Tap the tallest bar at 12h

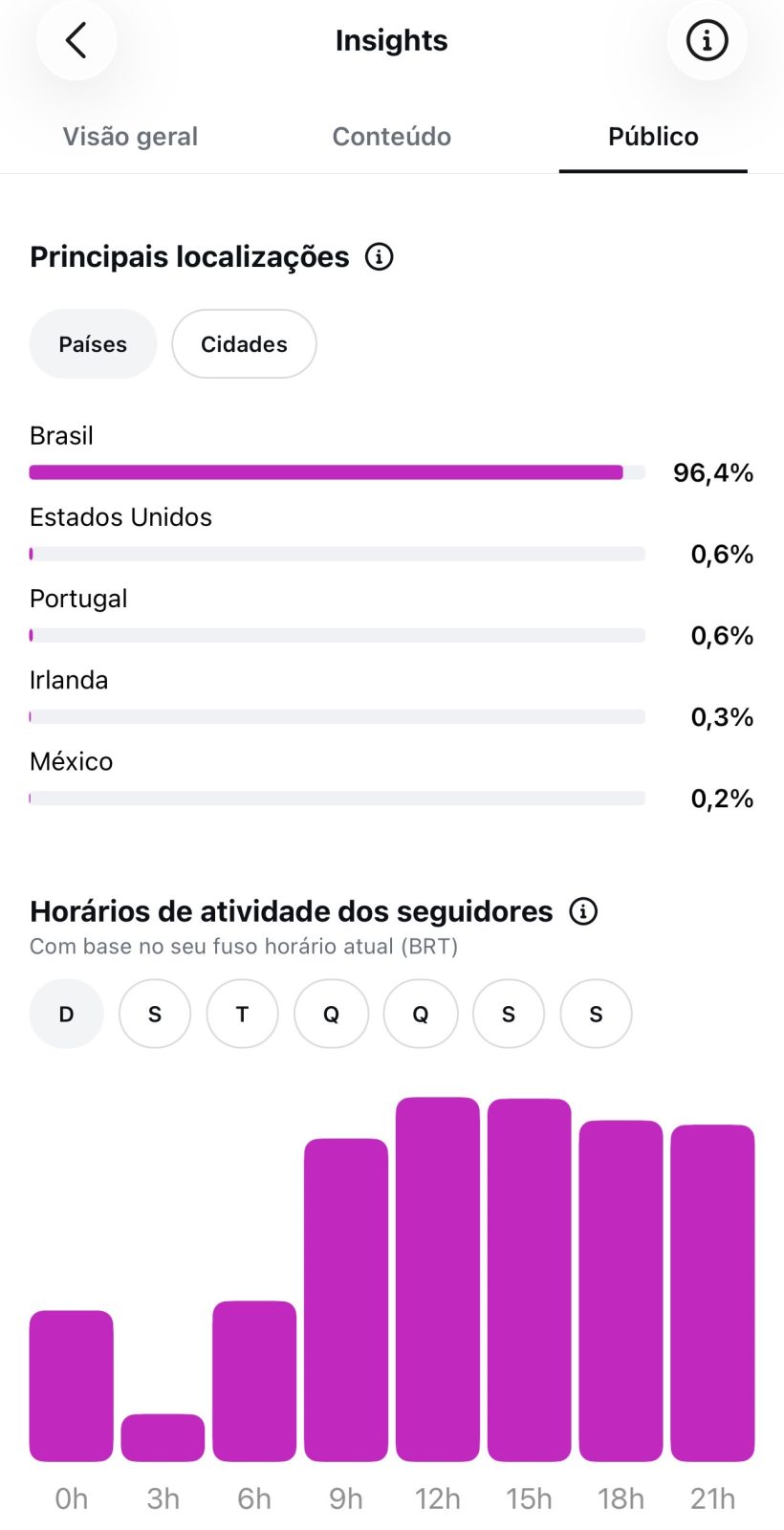(x=438, y=1279)
